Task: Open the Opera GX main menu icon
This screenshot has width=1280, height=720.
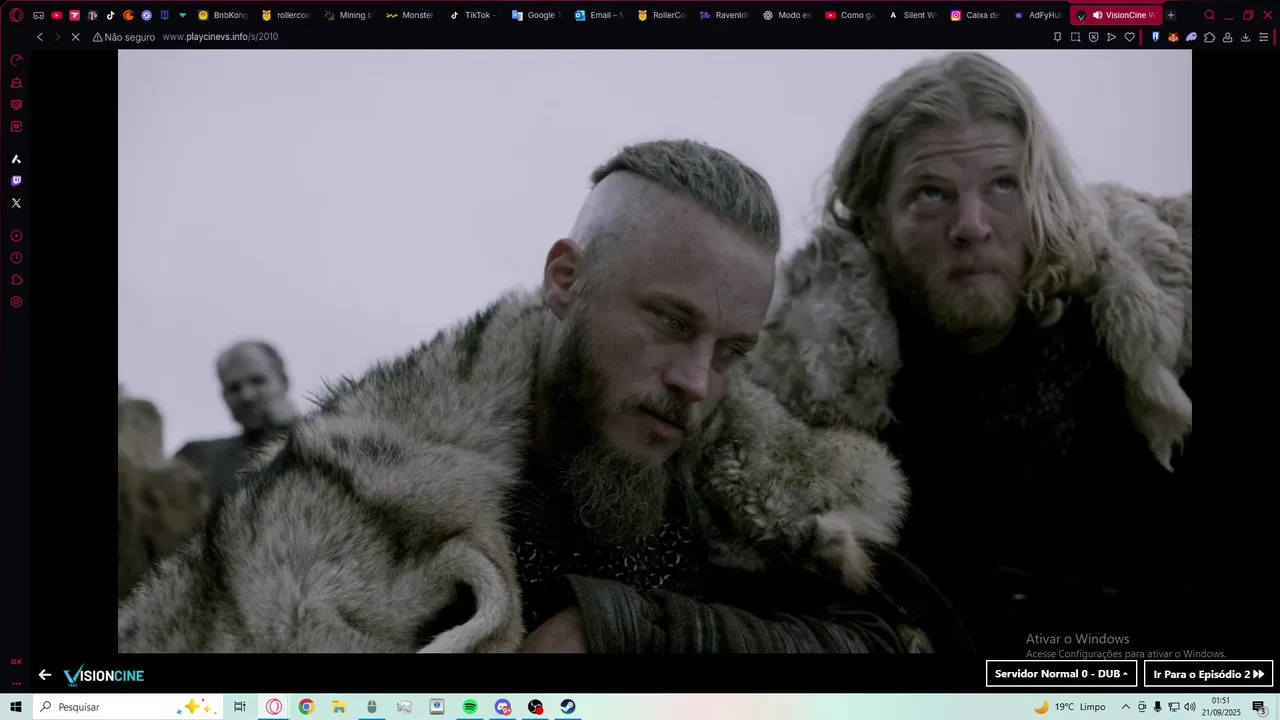Action: coord(16,15)
